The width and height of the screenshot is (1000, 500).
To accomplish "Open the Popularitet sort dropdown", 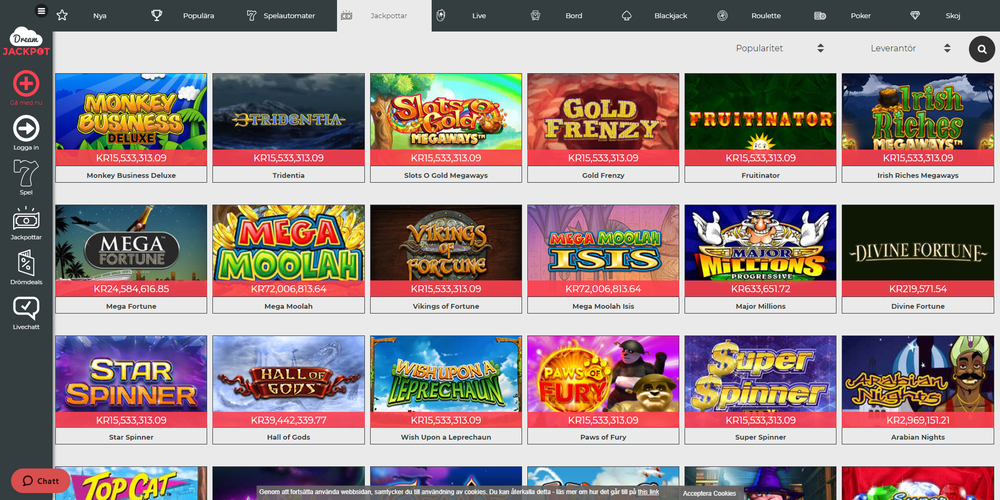I will [x=779, y=48].
